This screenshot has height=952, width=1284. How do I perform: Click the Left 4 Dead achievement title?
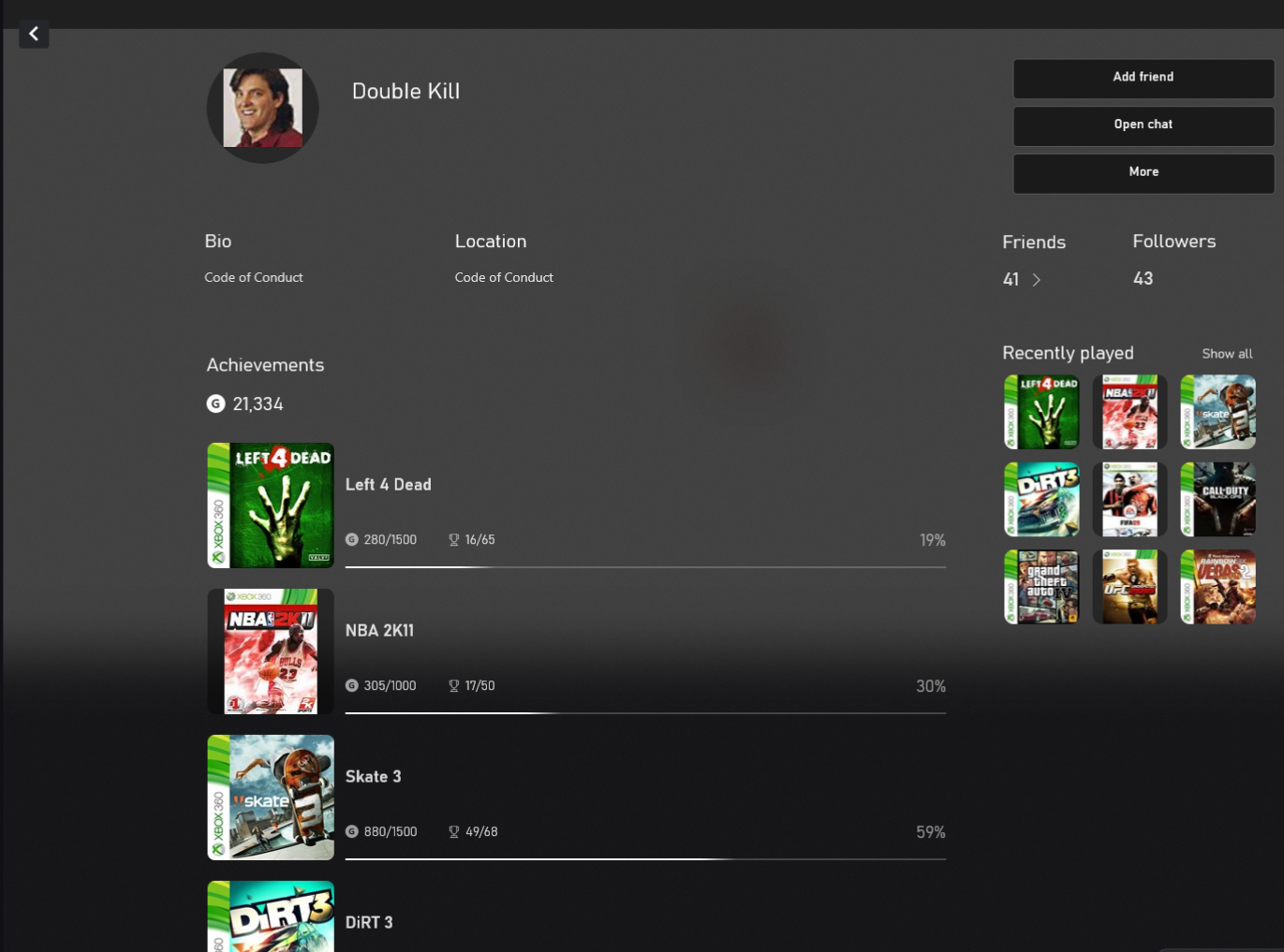point(388,485)
